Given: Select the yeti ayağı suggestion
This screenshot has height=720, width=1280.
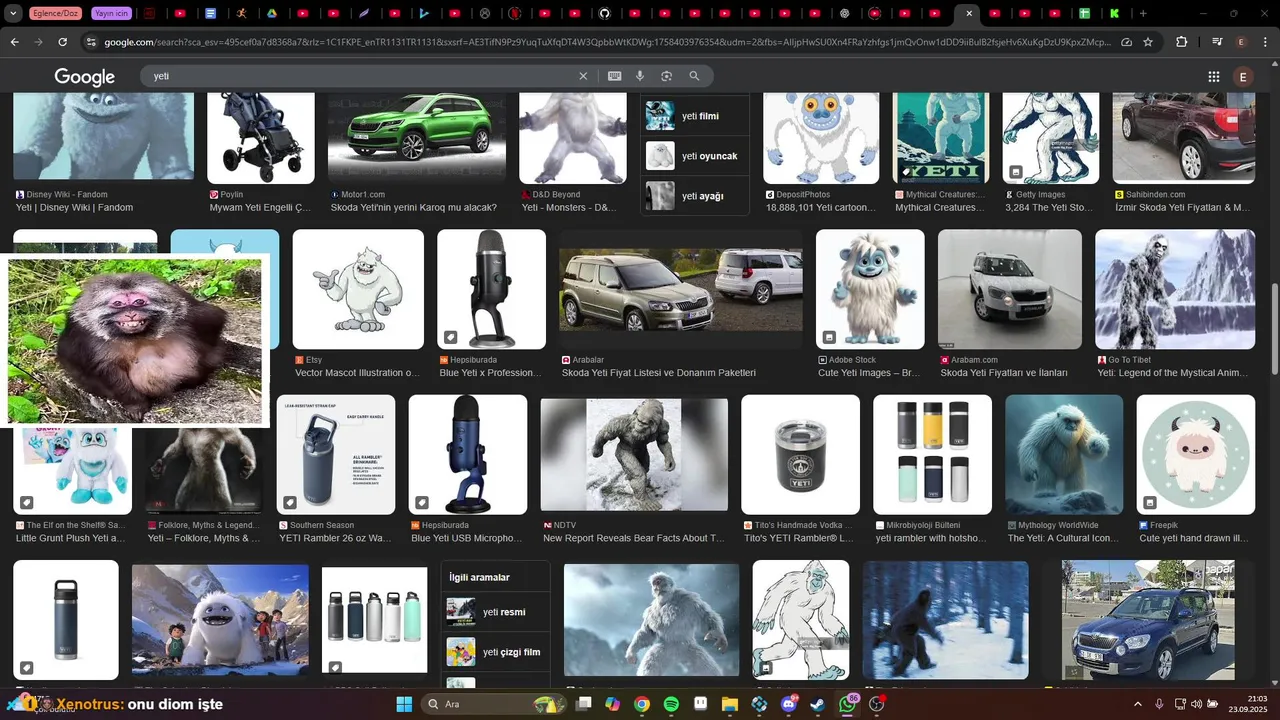Looking at the screenshot, I should tap(695, 196).
